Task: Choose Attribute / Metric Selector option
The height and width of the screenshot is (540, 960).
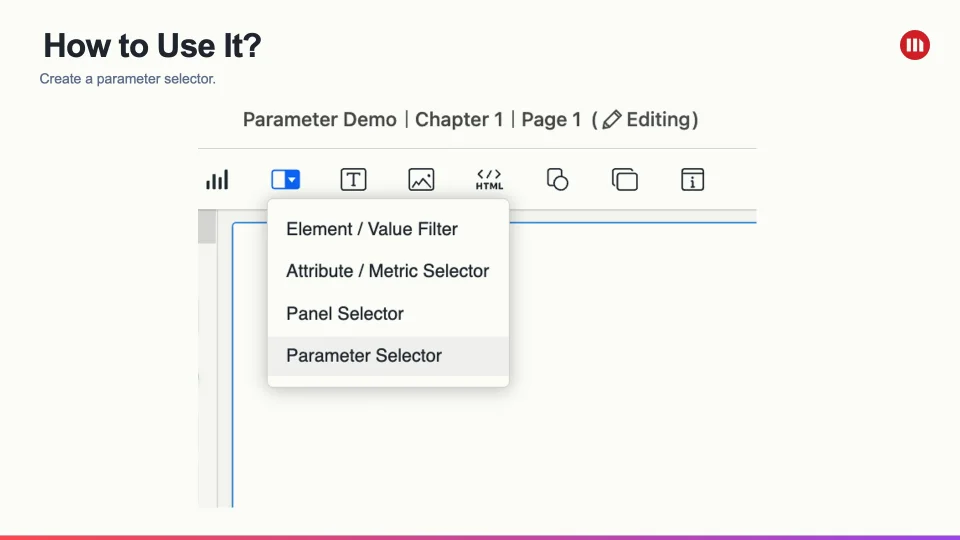Action: (x=387, y=271)
